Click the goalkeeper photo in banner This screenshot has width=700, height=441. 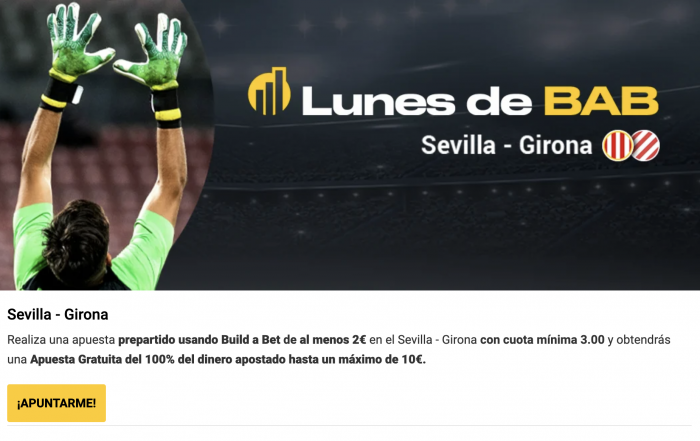[x=105, y=145]
